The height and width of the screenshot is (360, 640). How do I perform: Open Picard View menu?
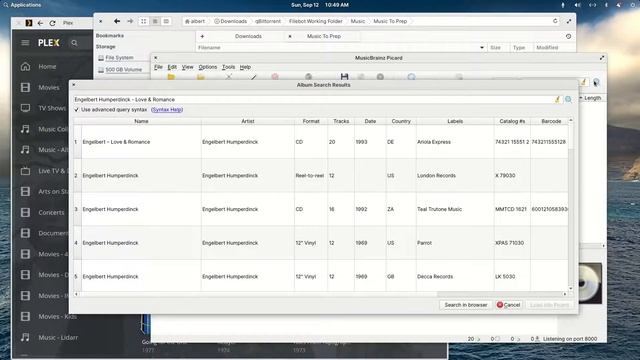click(x=187, y=67)
